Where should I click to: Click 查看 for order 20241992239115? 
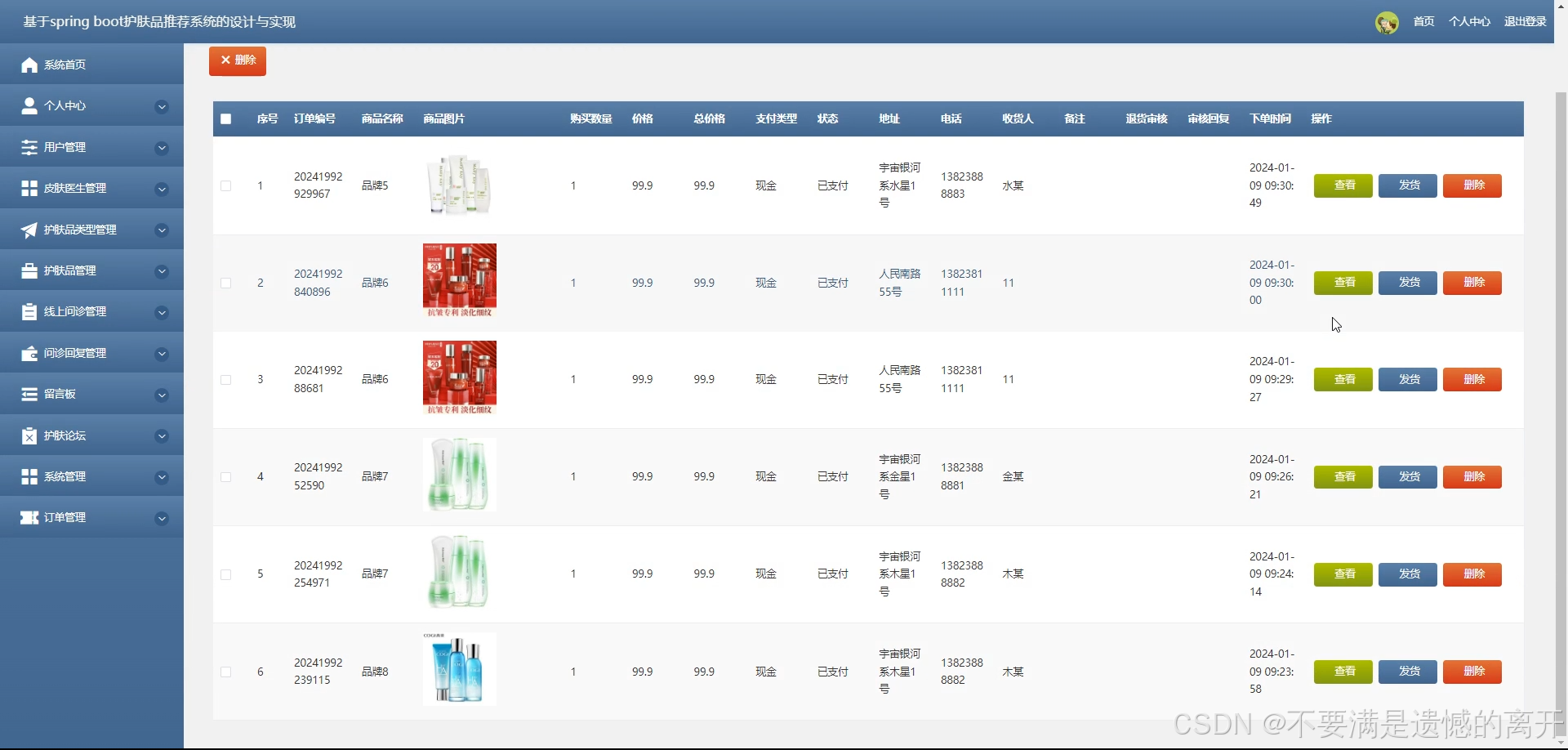click(x=1343, y=671)
